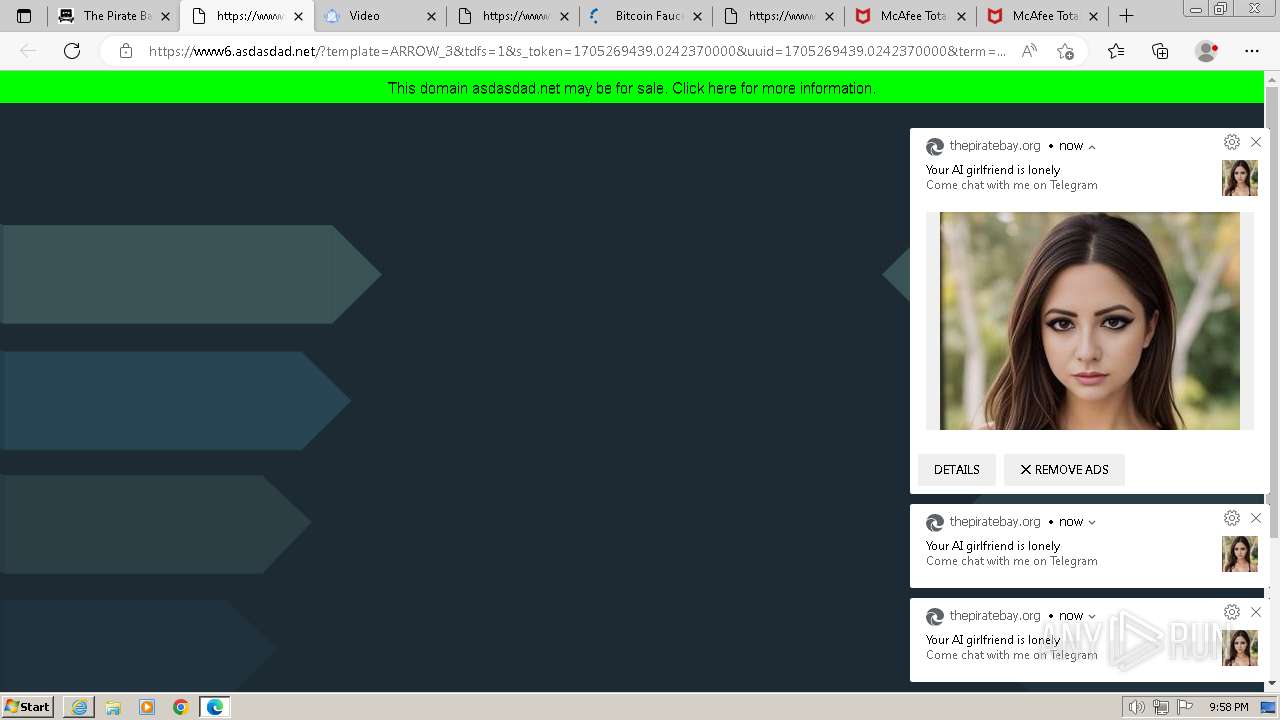Open Settings and more ellipsis menu
Viewport: 1280px width, 720px height.
1252,51
